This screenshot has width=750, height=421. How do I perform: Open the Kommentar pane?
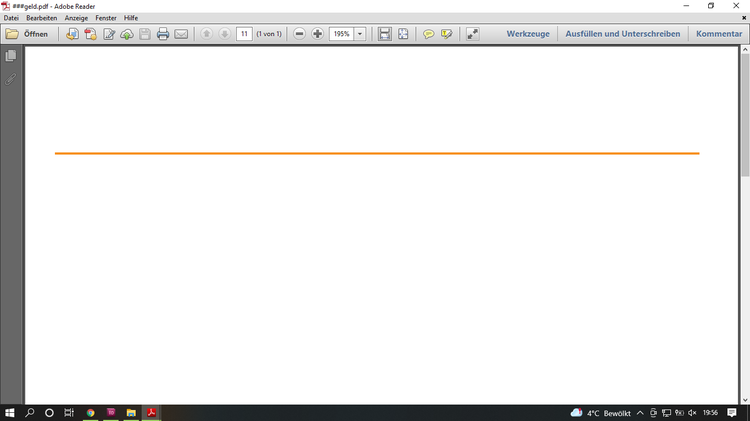coord(718,34)
